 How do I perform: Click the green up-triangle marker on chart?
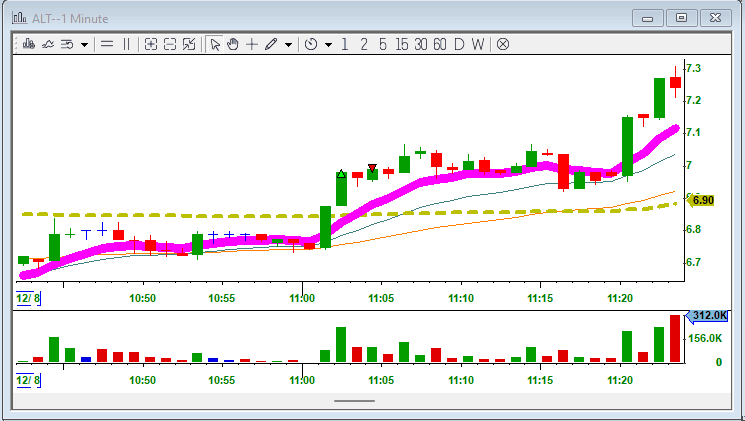(341, 174)
